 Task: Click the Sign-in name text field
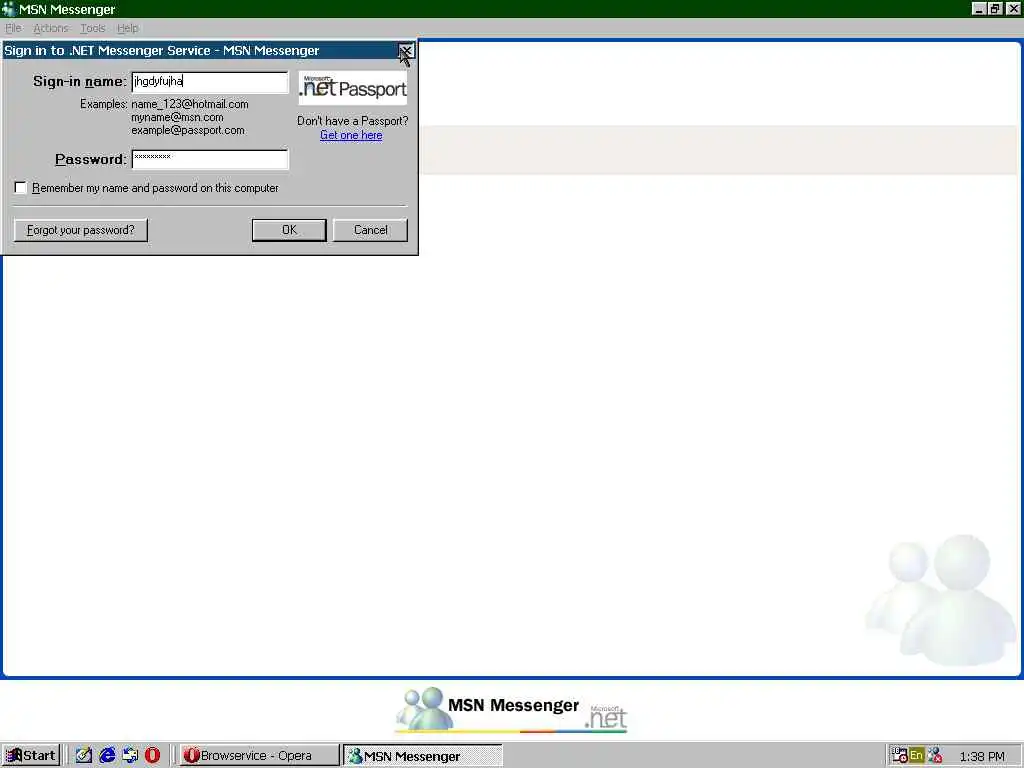pos(210,82)
